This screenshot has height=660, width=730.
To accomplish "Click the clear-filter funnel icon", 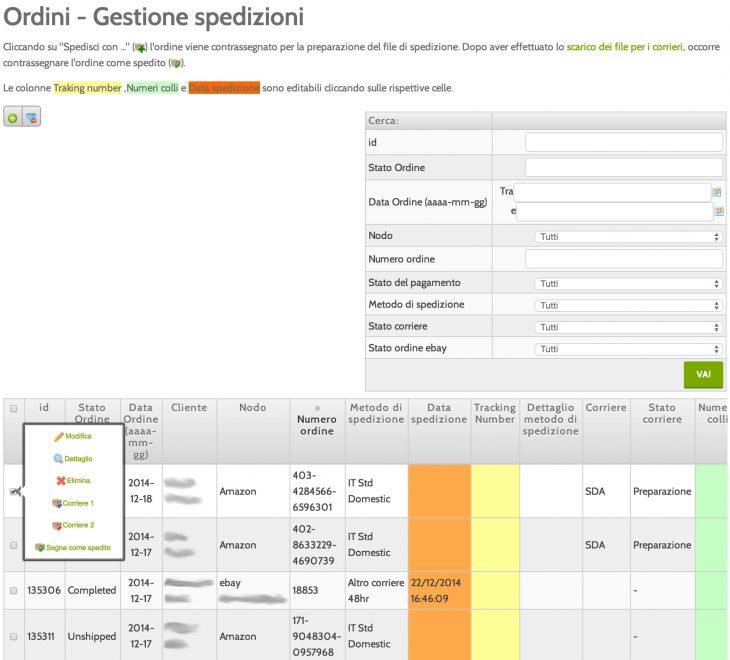I will pos(31,118).
